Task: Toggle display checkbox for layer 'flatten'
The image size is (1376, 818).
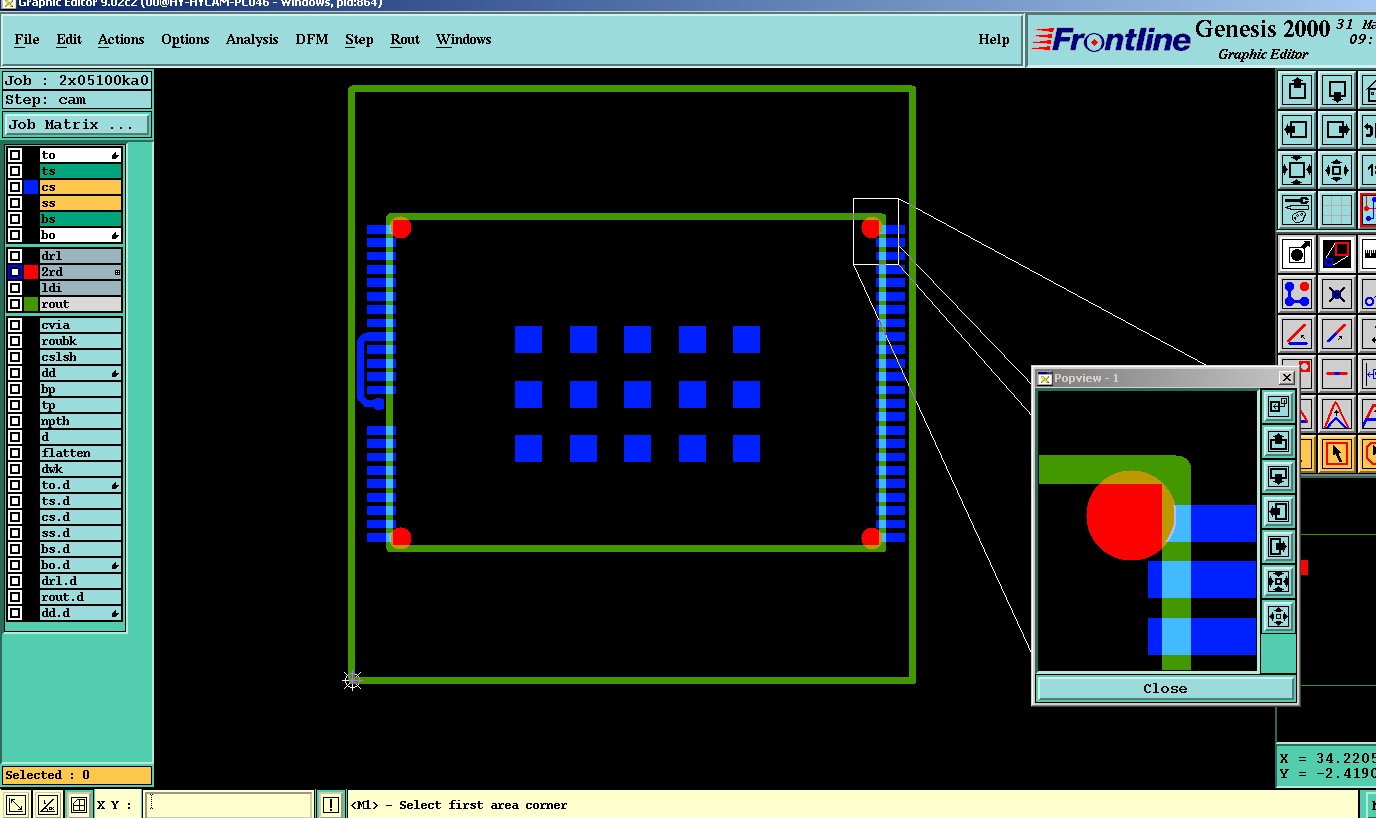Action: click(15, 453)
